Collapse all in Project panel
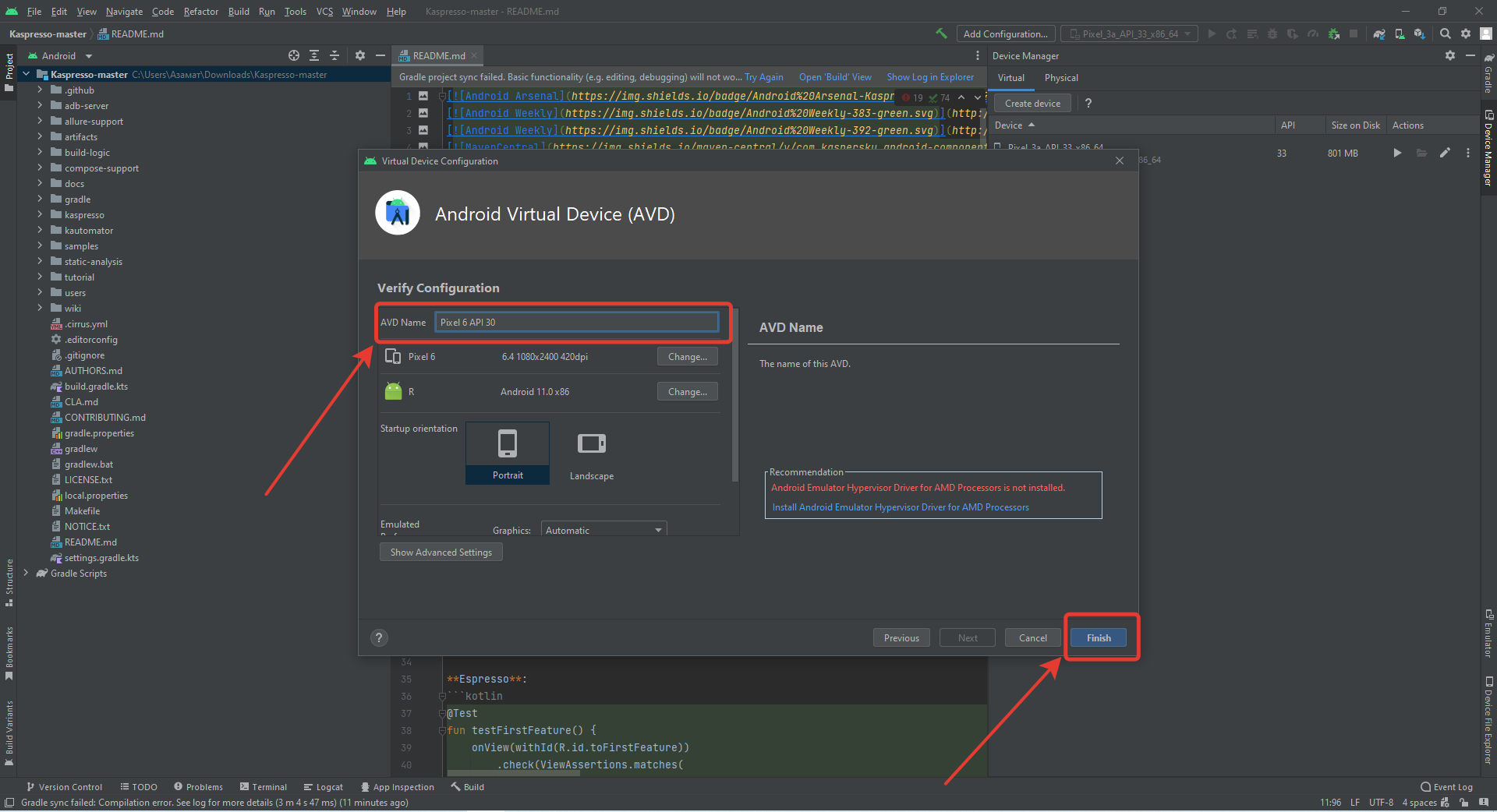The image size is (1497, 812). 334,55
